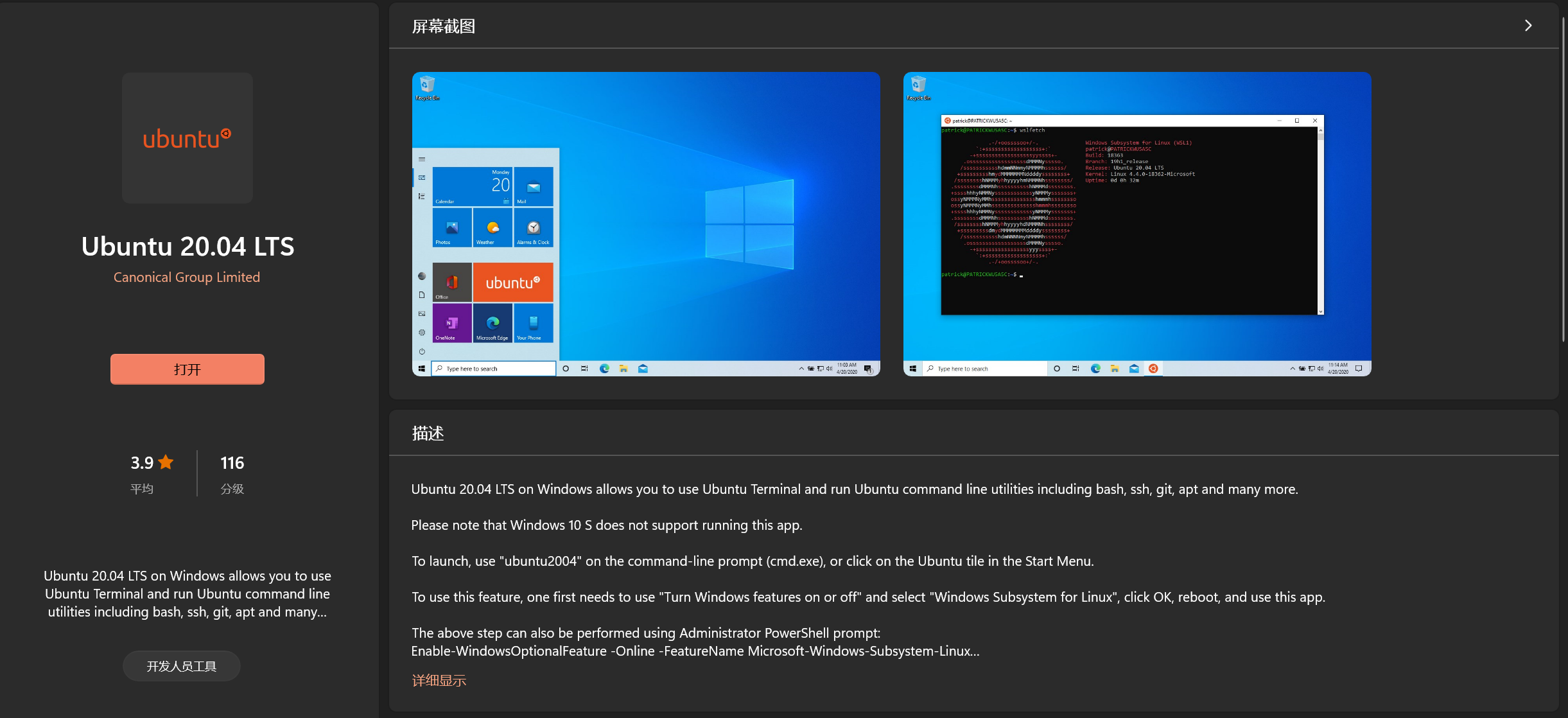Show next screenshots with chevron arrow
1568x718 pixels.
[1528, 26]
